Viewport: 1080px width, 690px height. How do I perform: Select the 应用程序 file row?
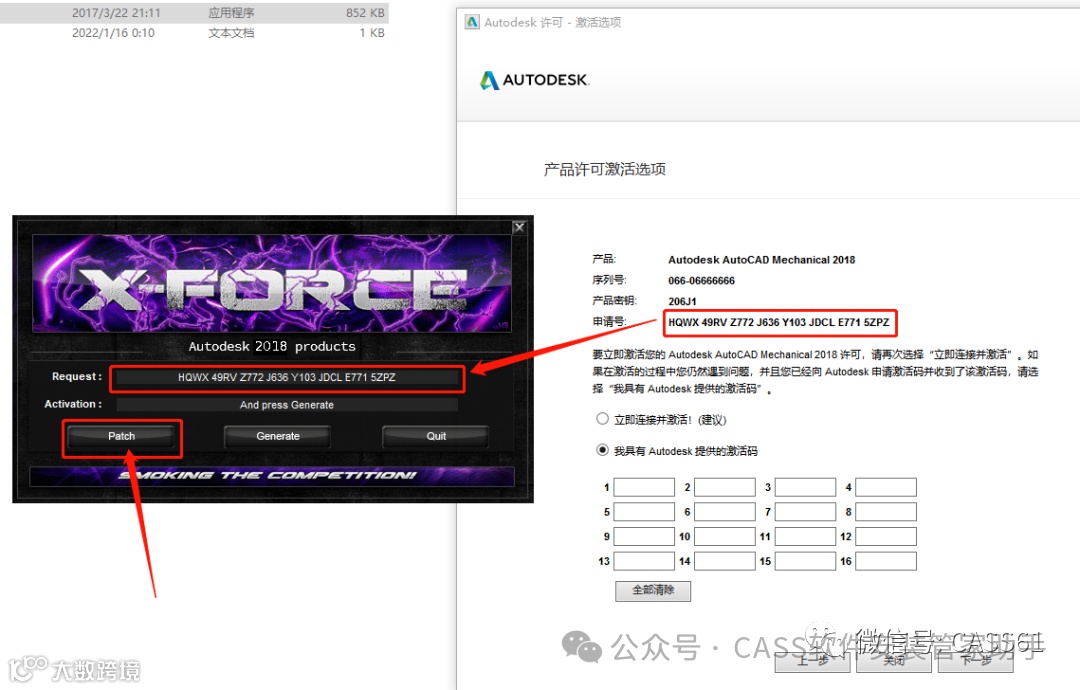coord(194,13)
